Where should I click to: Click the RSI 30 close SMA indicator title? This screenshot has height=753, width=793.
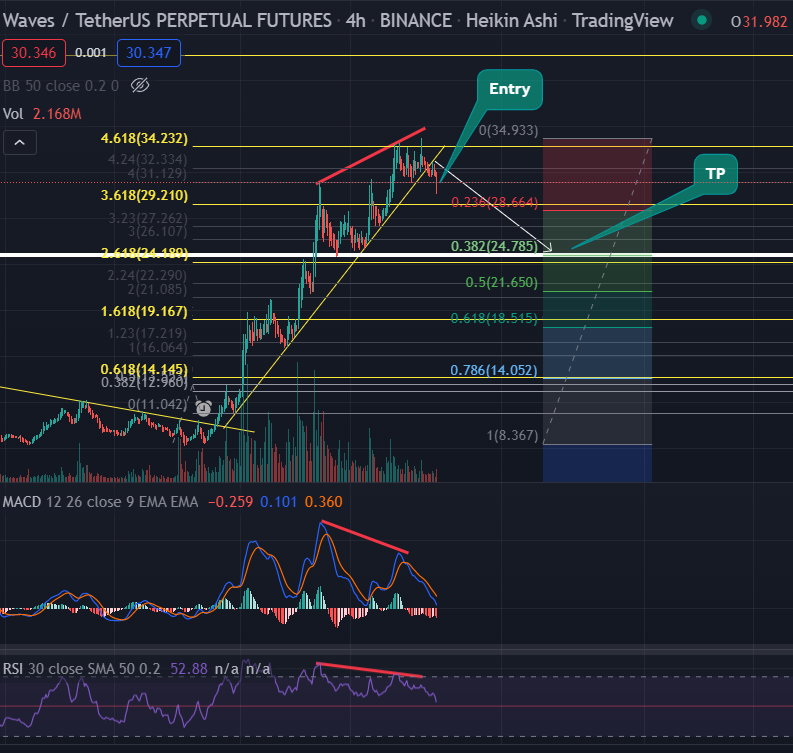coord(81,669)
